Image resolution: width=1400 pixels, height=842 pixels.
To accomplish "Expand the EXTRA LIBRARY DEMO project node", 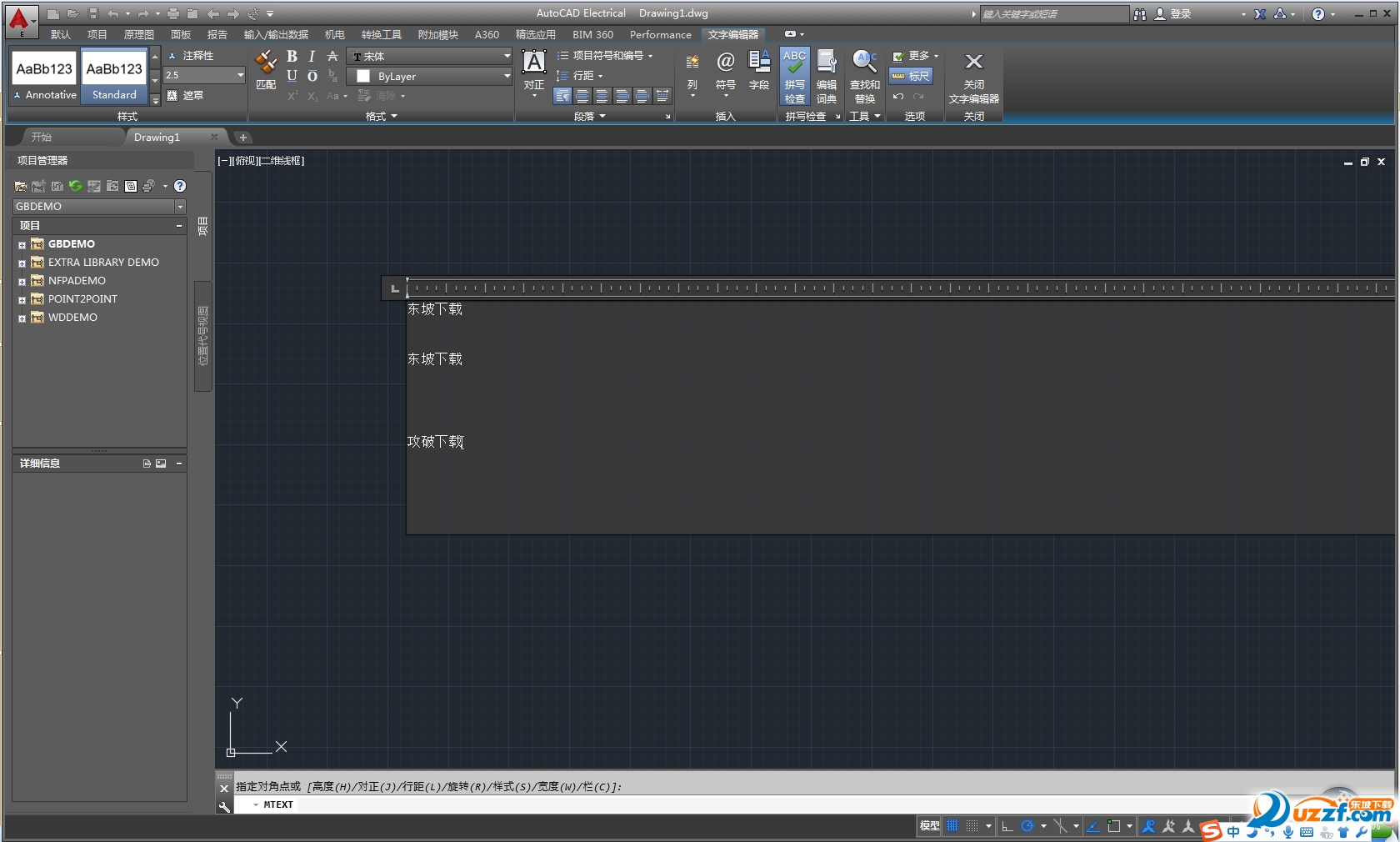I will pyautogui.click(x=22, y=263).
